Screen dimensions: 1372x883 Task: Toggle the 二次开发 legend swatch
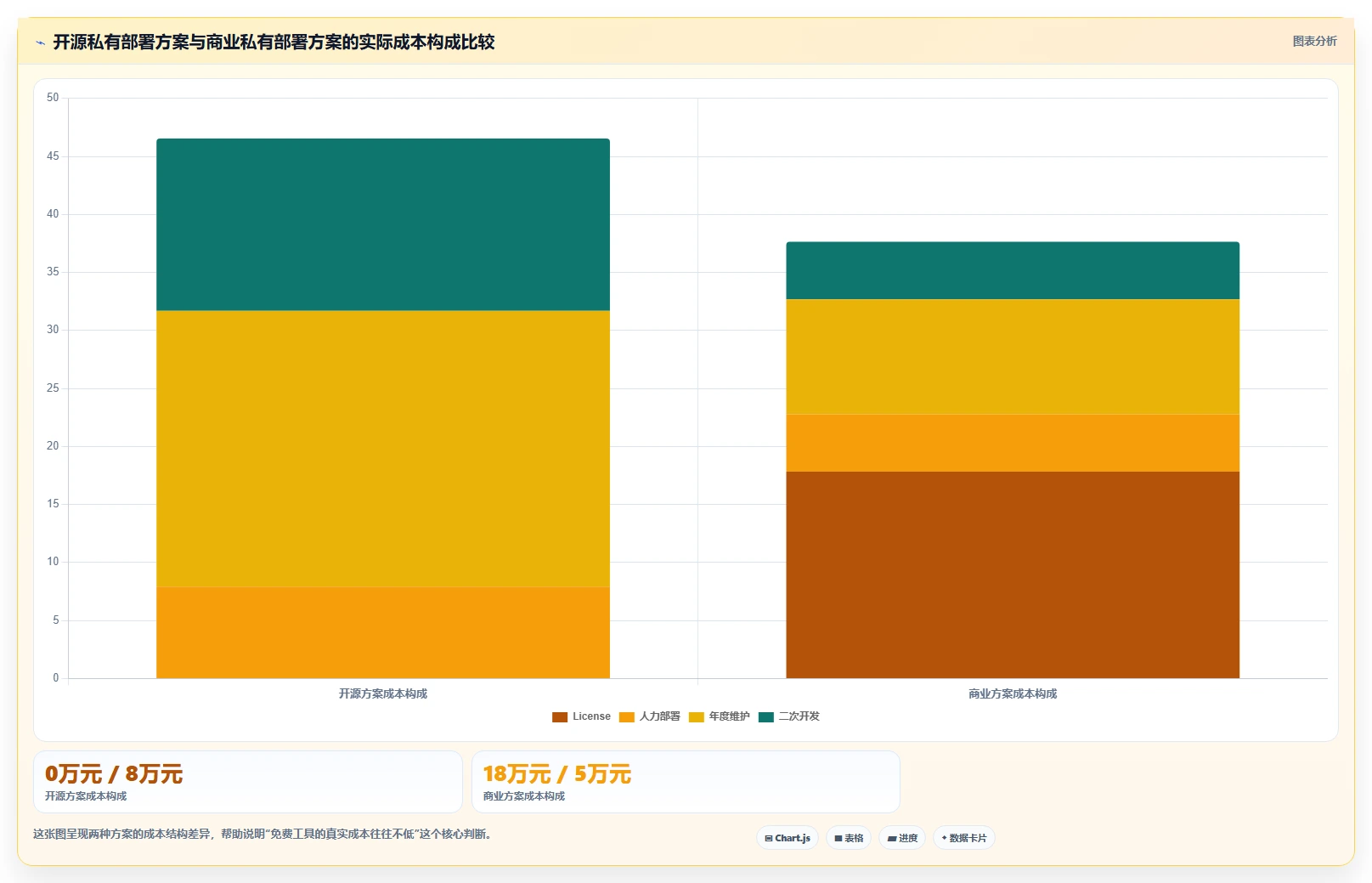(x=766, y=717)
